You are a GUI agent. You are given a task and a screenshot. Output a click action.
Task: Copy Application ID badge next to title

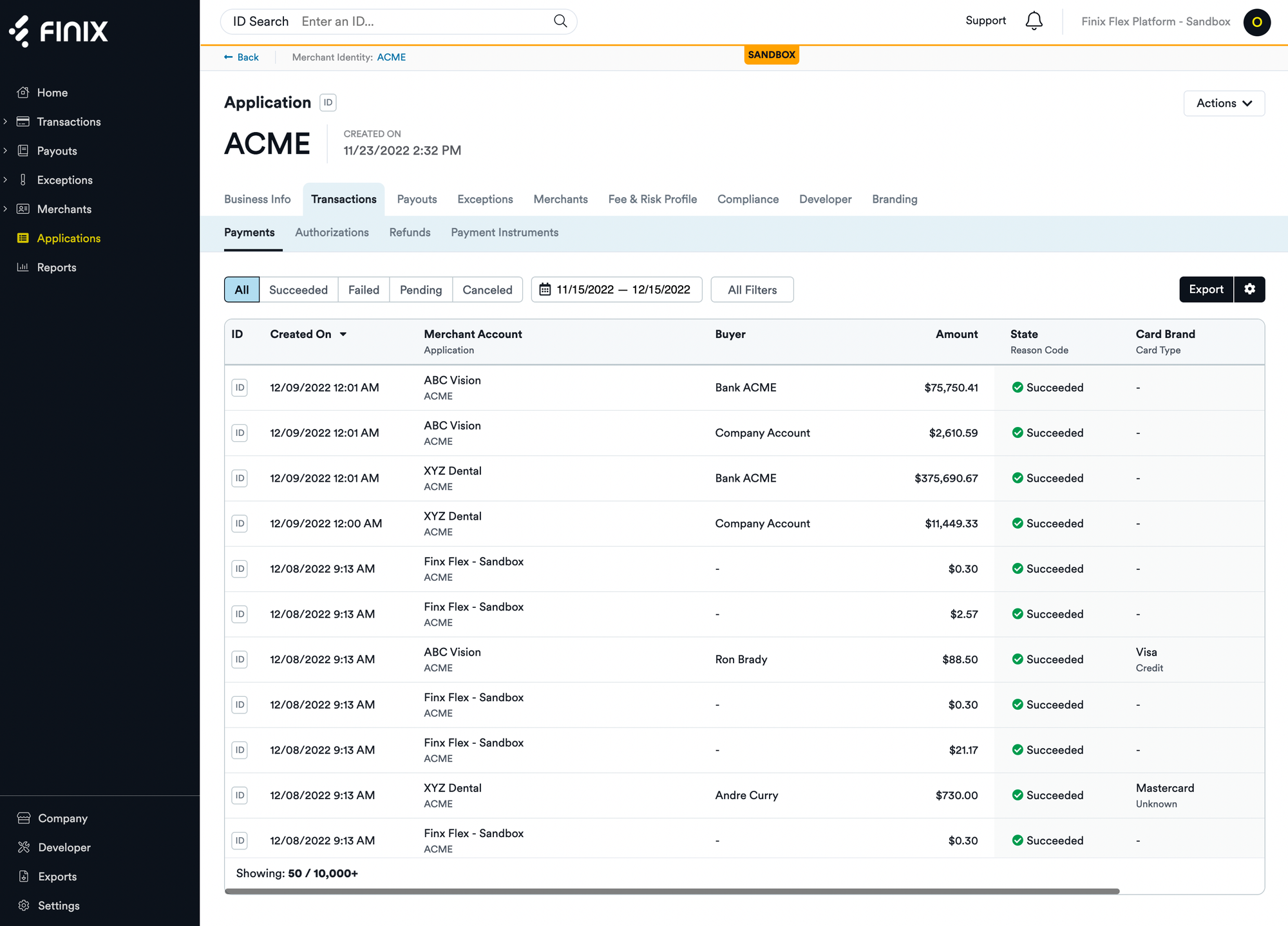tap(328, 102)
